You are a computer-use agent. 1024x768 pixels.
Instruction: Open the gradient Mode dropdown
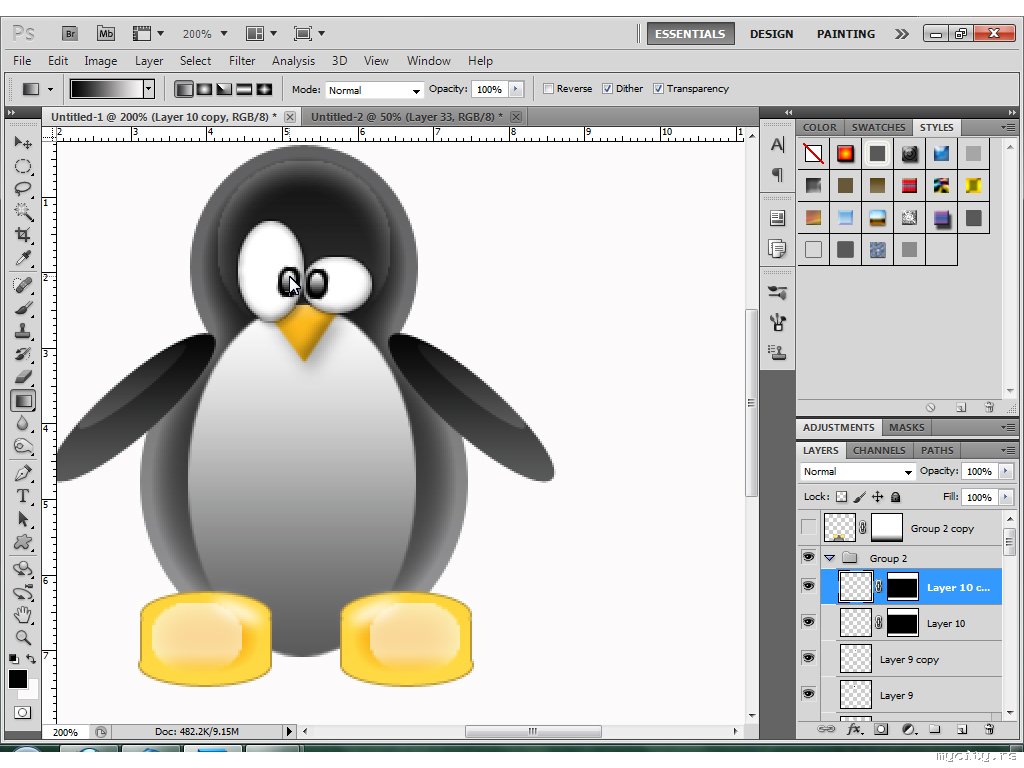click(375, 90)
